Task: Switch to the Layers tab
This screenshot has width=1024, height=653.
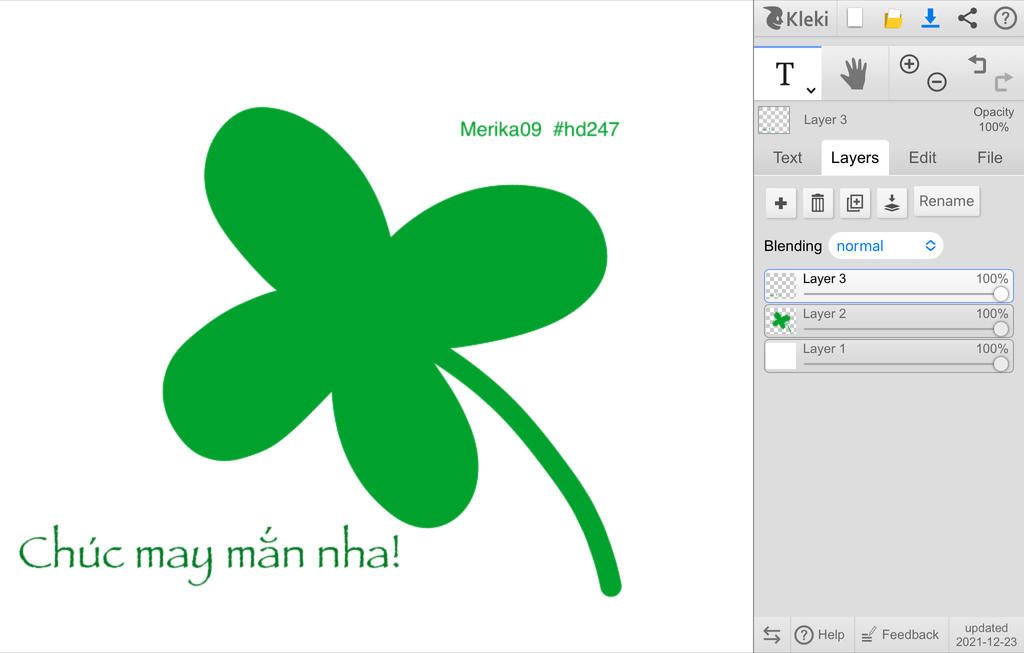Action: click(x=855, y=157)
